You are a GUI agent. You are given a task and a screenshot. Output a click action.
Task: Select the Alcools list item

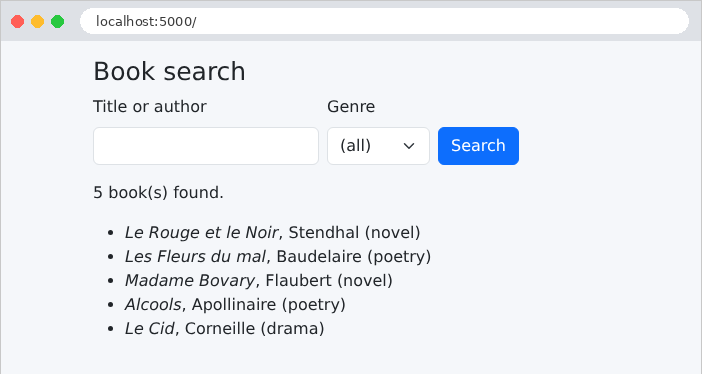point(235,305)
